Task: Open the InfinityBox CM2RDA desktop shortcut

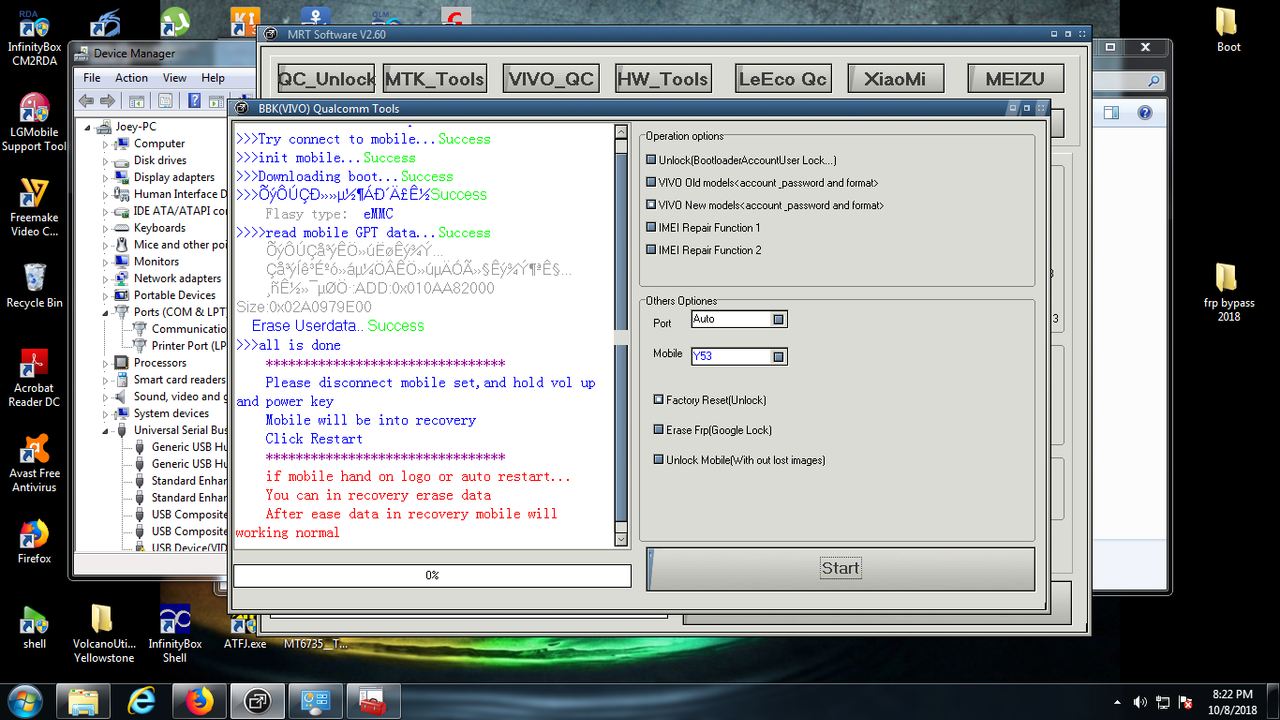Action: tap(34, 36)
